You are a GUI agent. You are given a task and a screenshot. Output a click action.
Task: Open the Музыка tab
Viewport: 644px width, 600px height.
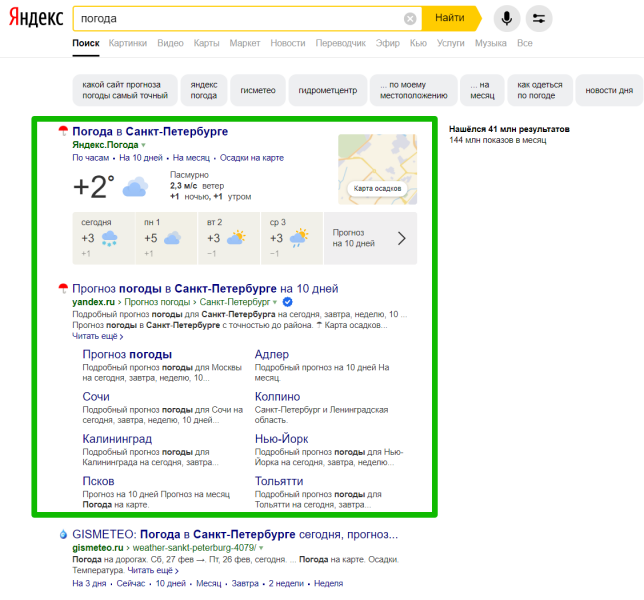[x=491, y=43]
